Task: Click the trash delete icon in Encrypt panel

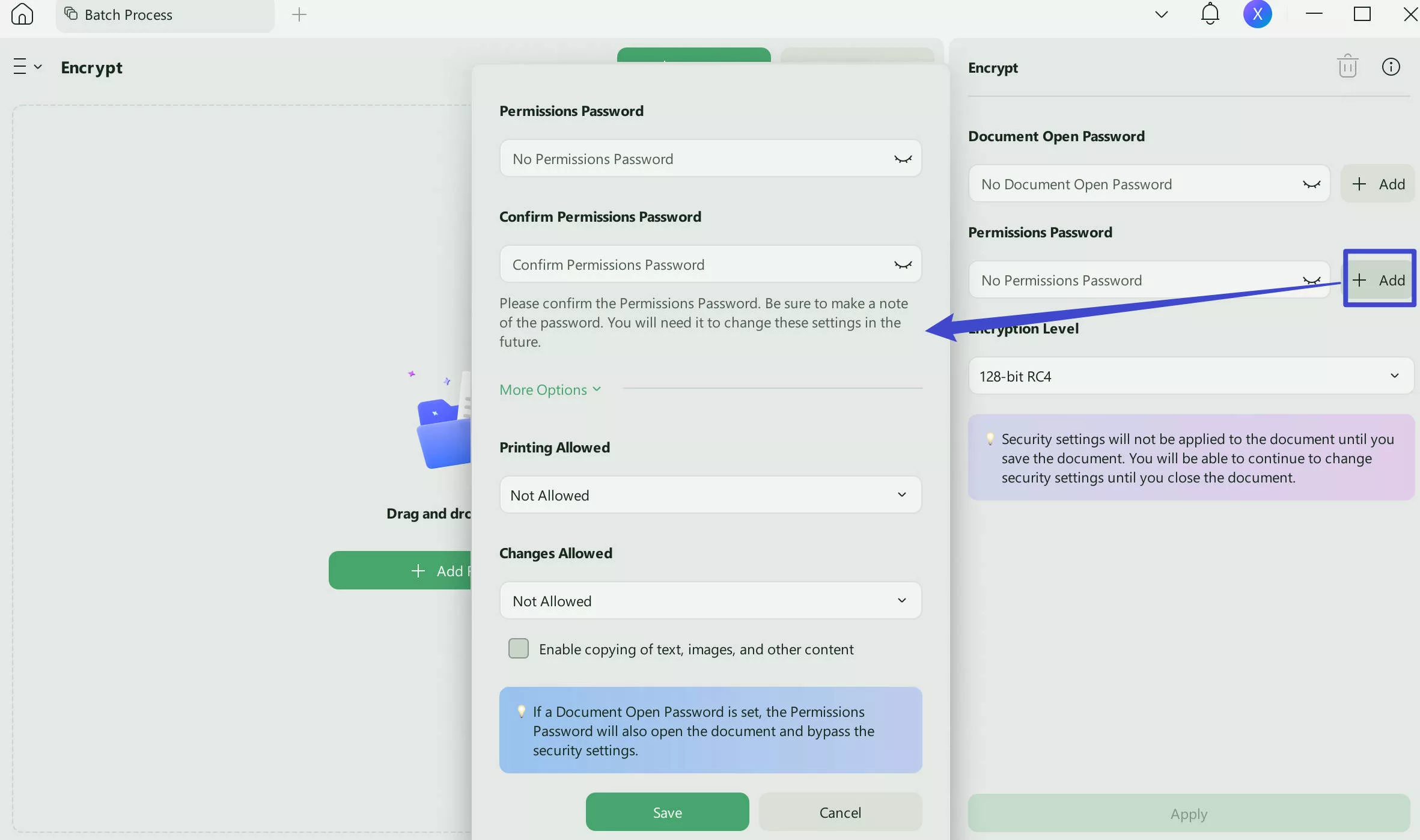Action: [x=1347, y=67]
